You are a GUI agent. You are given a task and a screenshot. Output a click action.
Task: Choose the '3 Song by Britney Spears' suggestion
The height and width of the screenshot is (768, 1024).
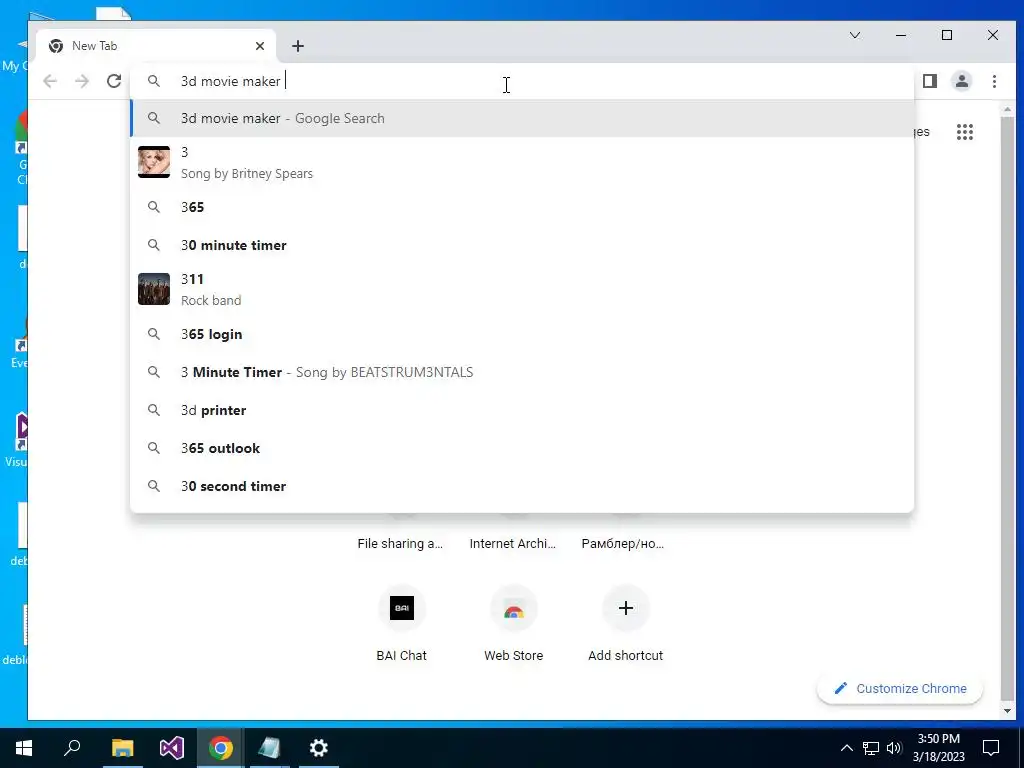point(522,163)
